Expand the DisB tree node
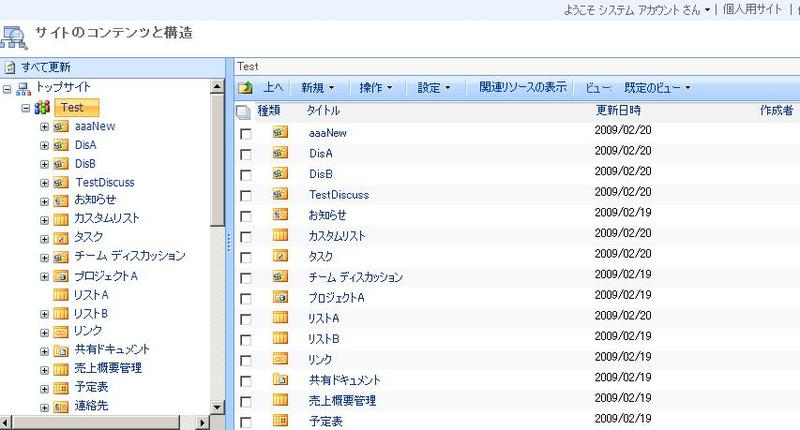800x430 pixels. click(x=44, y=164)
